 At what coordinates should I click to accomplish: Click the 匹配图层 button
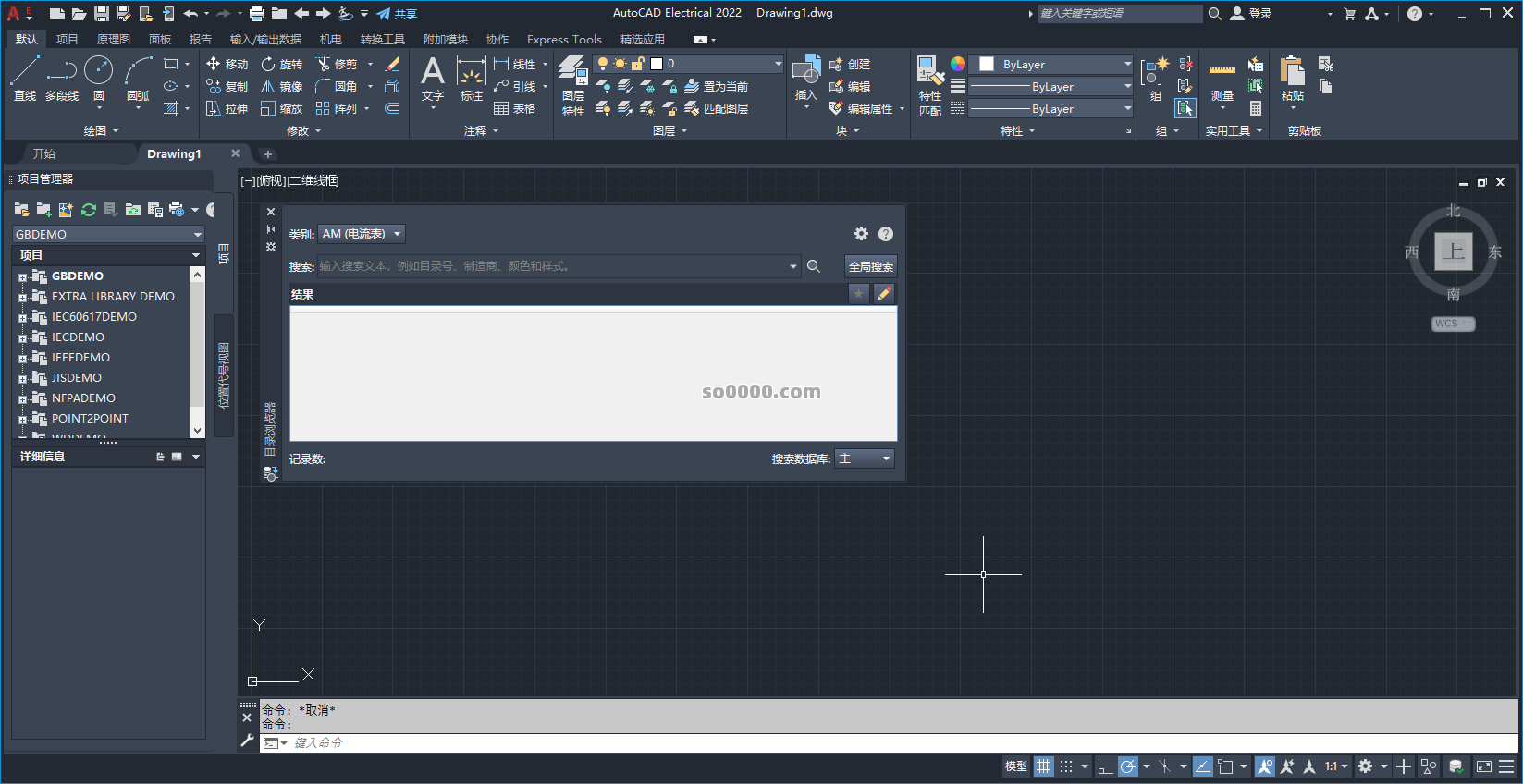(718, 108)
